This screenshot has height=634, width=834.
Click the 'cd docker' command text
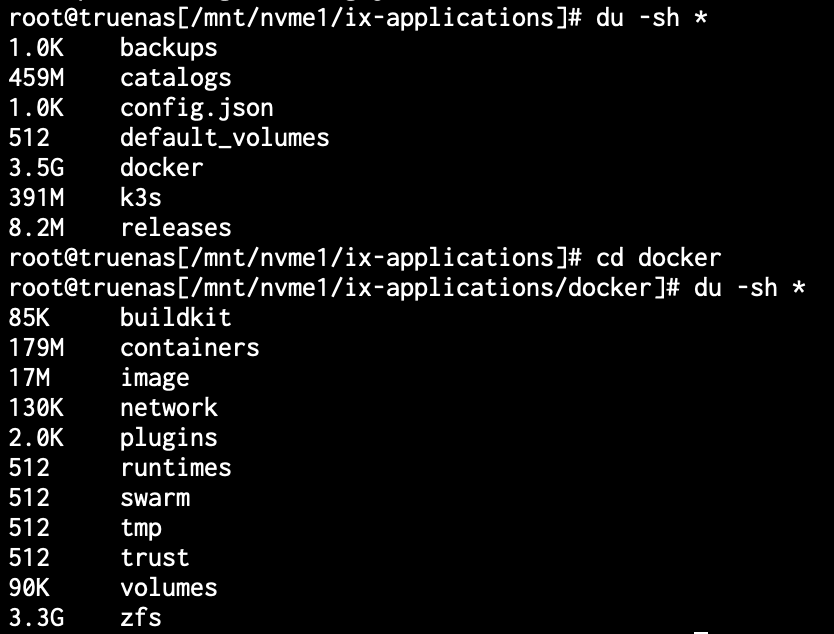658,257
